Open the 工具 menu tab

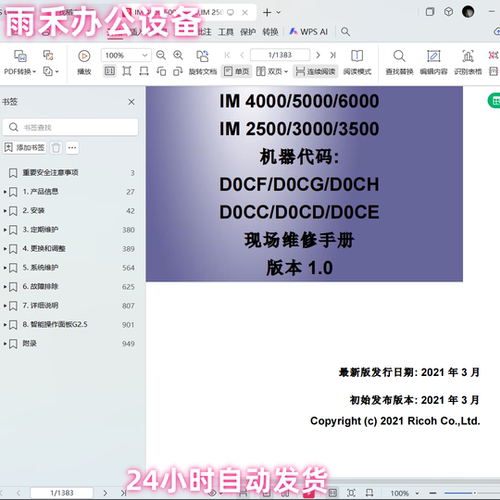tap(226, 32)
